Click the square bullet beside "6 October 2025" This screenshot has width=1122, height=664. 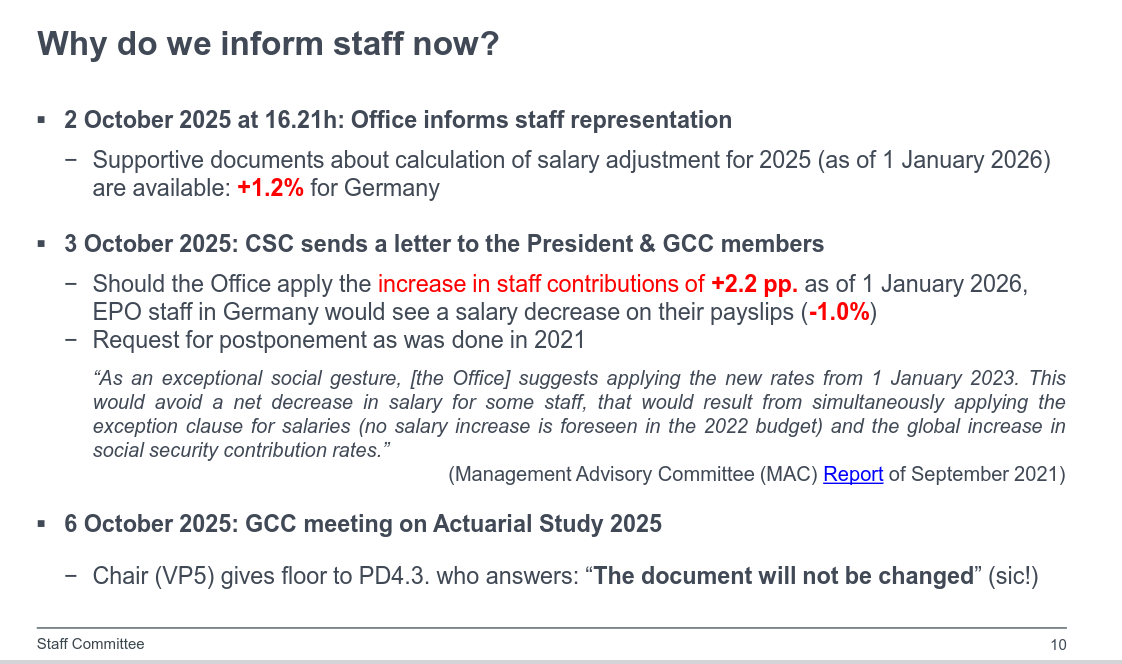point(42,524)
